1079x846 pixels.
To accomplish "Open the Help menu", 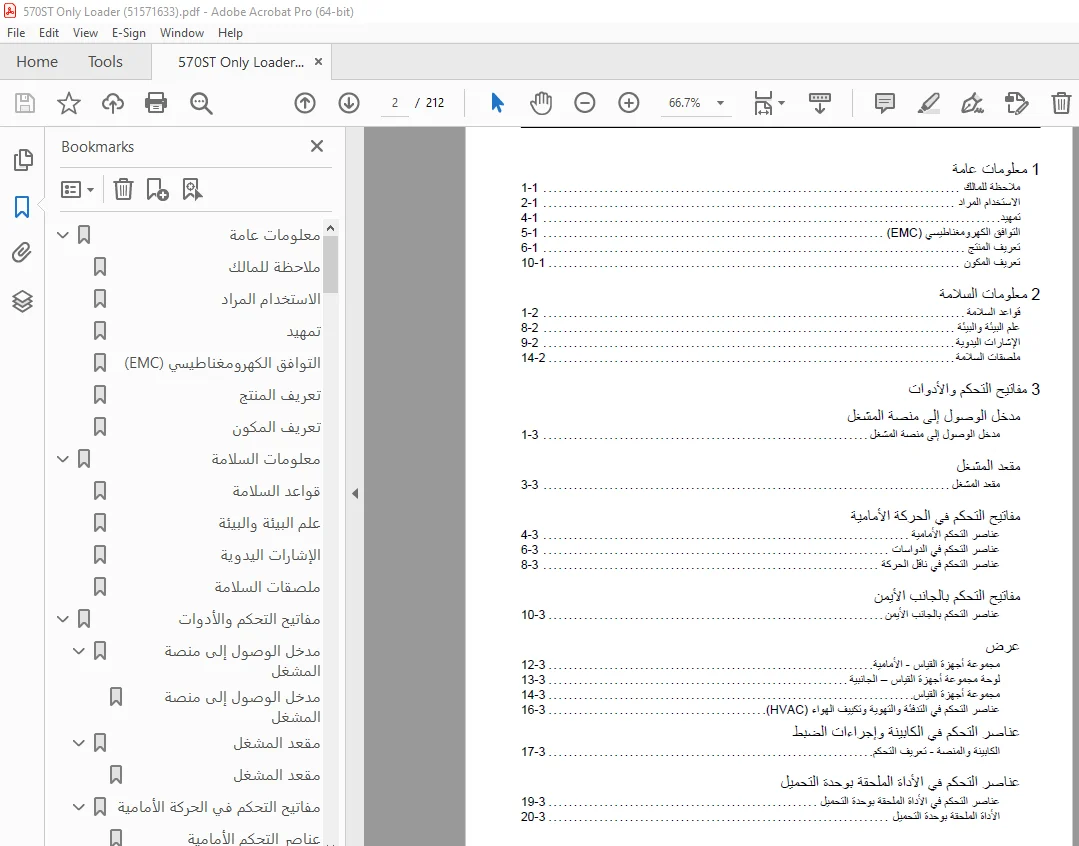I will point(231,32).
